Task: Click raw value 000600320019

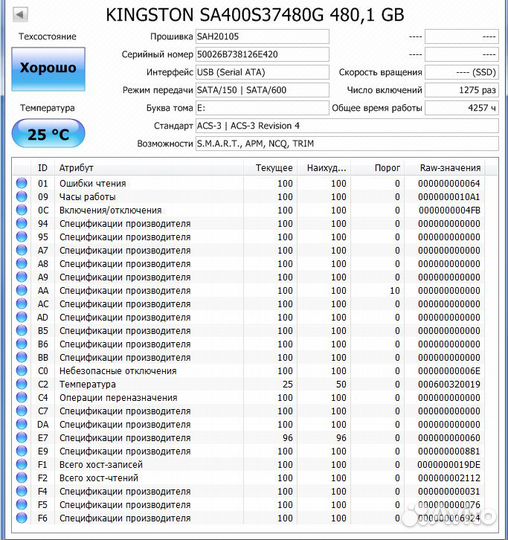Action: pyautogui.click(x=449, y=384)
